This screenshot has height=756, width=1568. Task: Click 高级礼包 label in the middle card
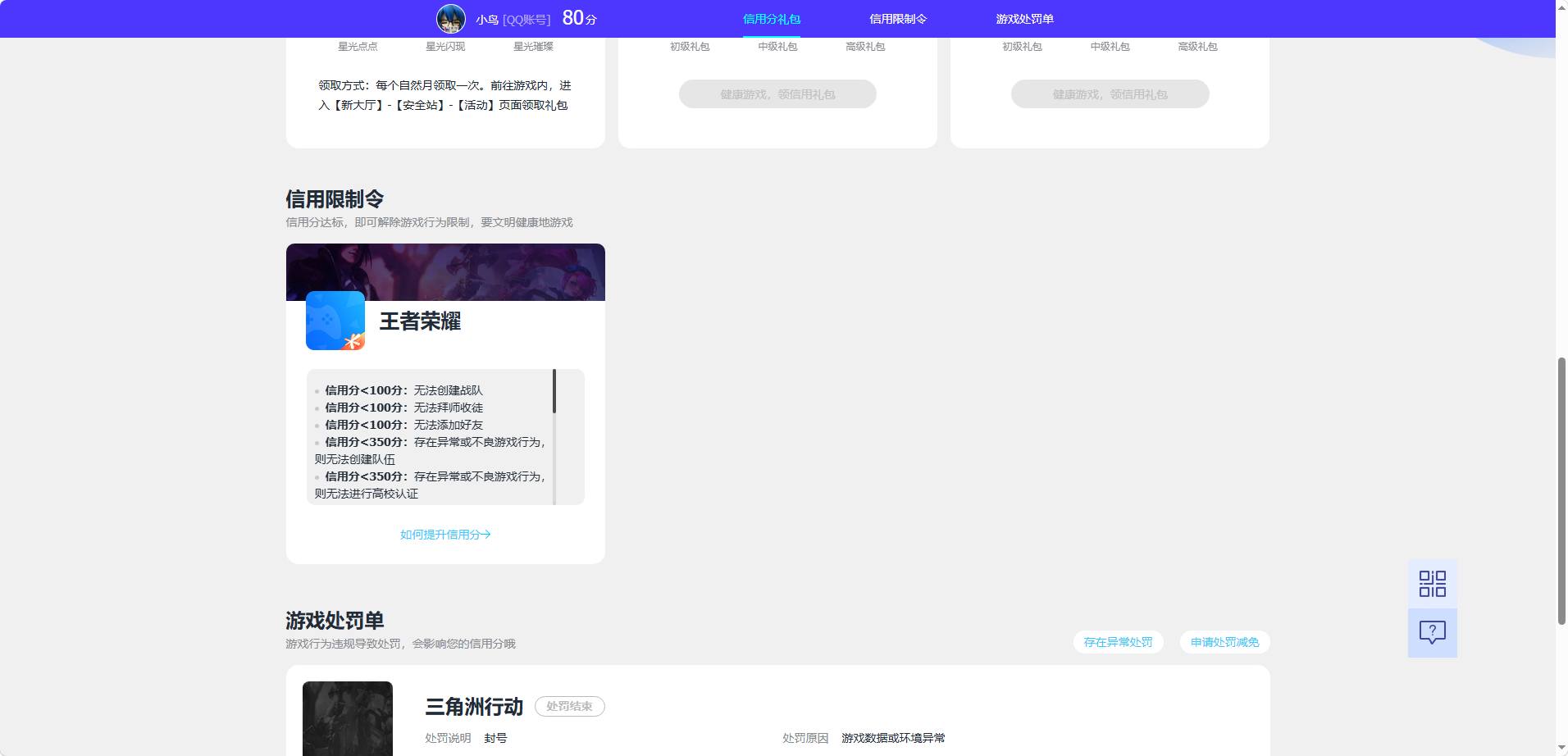pos(865,47)
